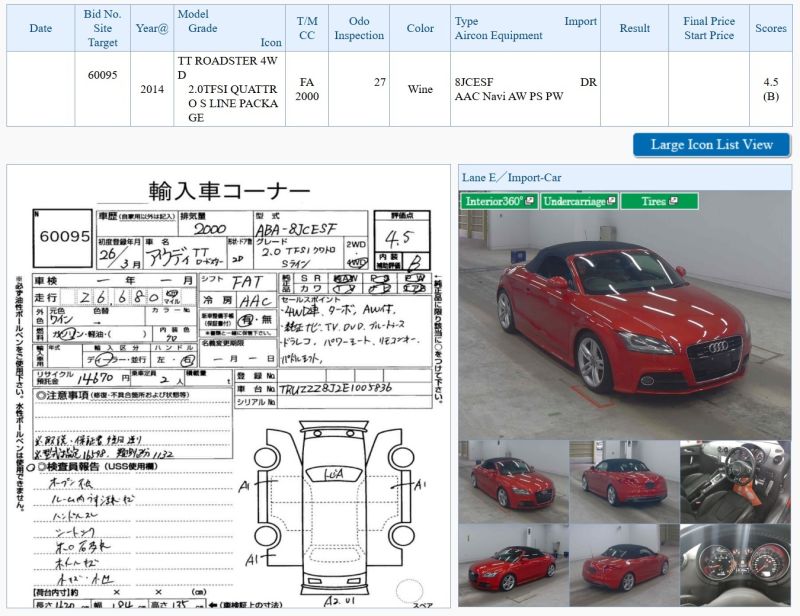Select 8JCESF type text

[x=474, y=82]
